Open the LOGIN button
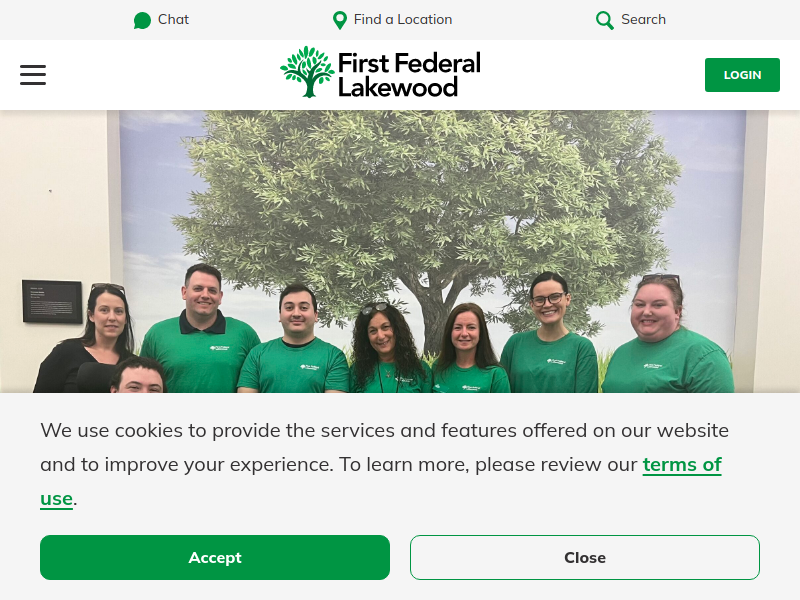 (742, 75)
